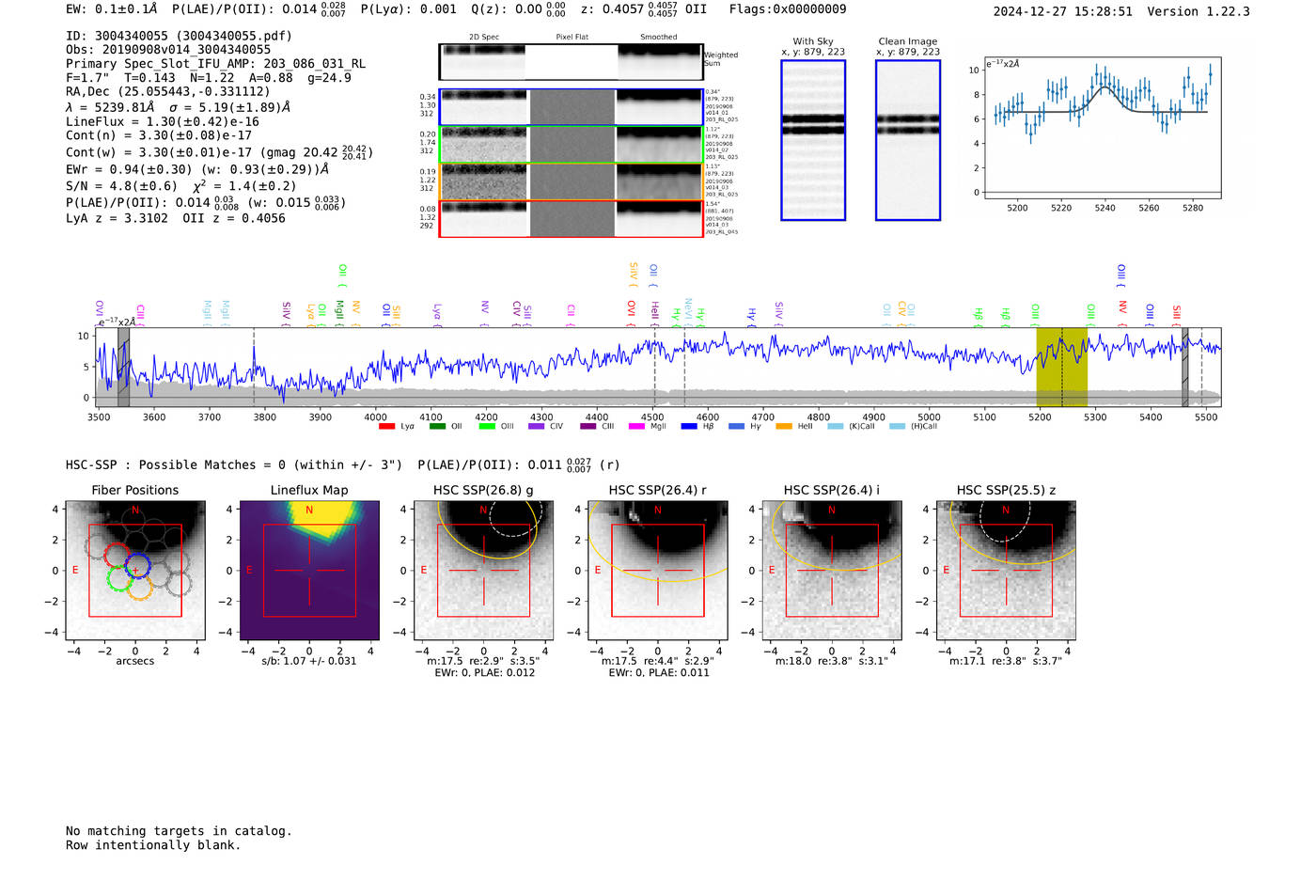1316x896 pixels.
Task: Open the Gaussian line fit plot
Action: (1103, 128)
